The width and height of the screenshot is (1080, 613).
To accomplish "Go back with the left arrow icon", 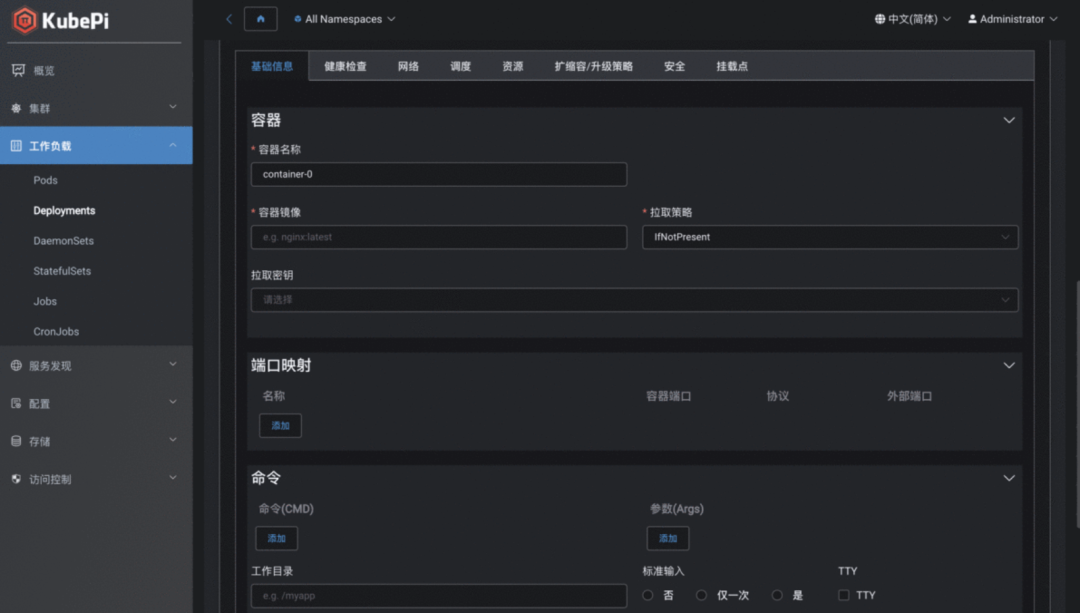I will point(229,19).
